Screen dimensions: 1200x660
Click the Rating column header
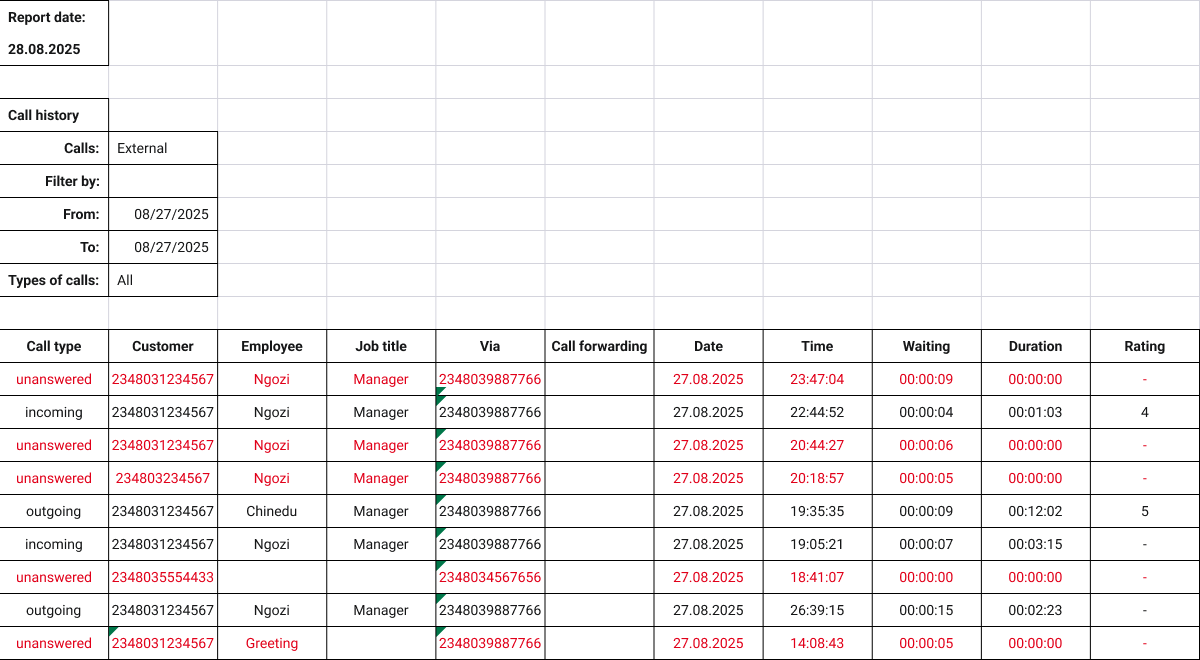click(x=1144, y=346)
